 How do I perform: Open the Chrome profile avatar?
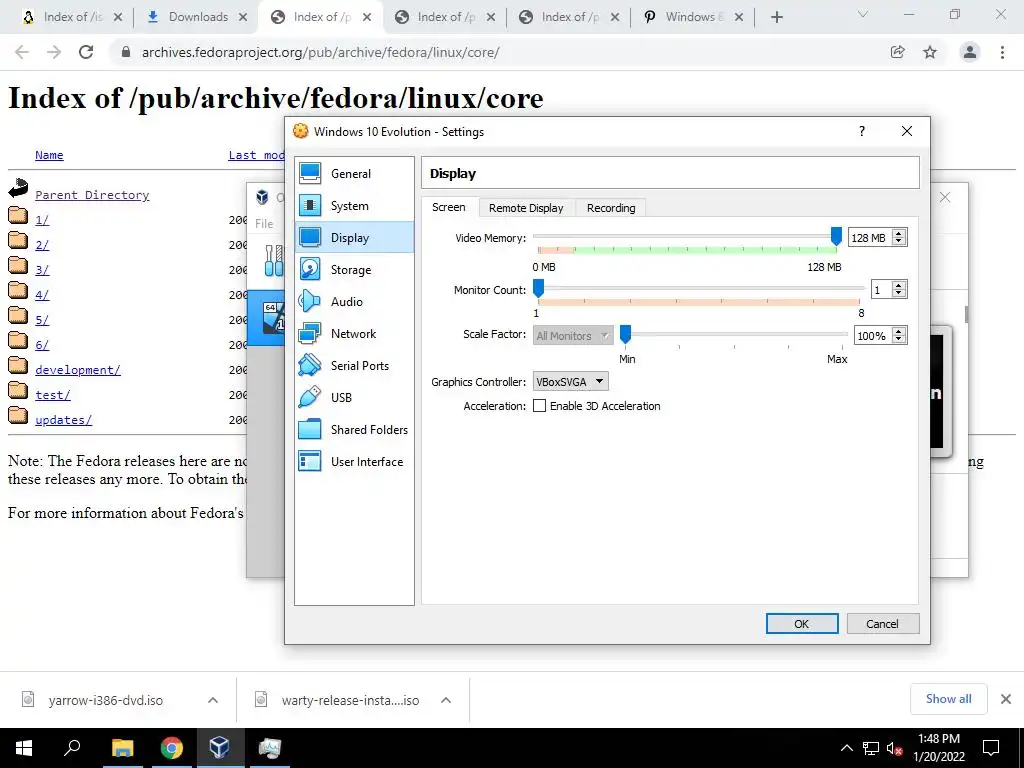[x=970, y=52]
